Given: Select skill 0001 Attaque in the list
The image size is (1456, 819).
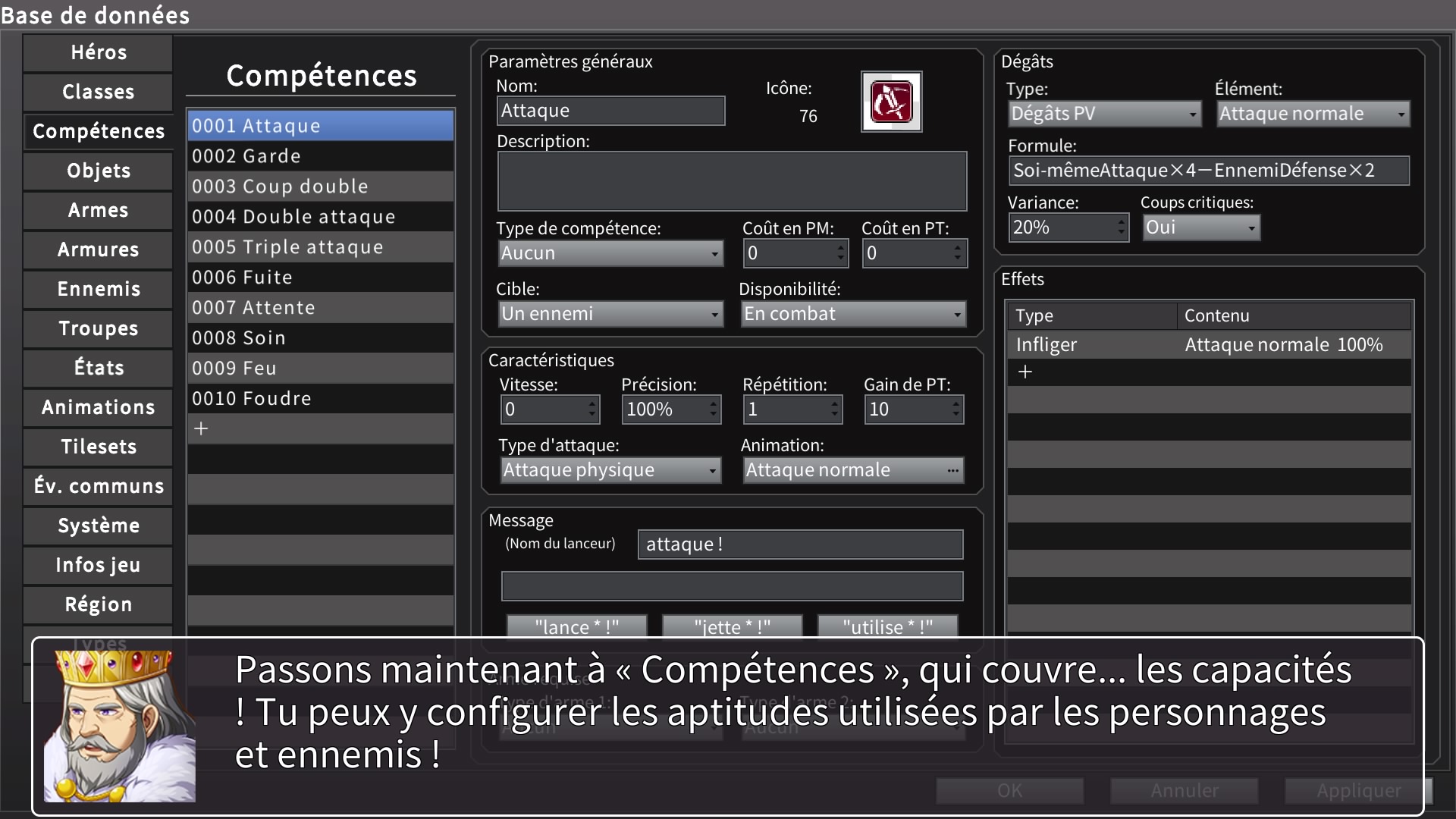Looking at the screenshot, I should click(x=321, y=126).
